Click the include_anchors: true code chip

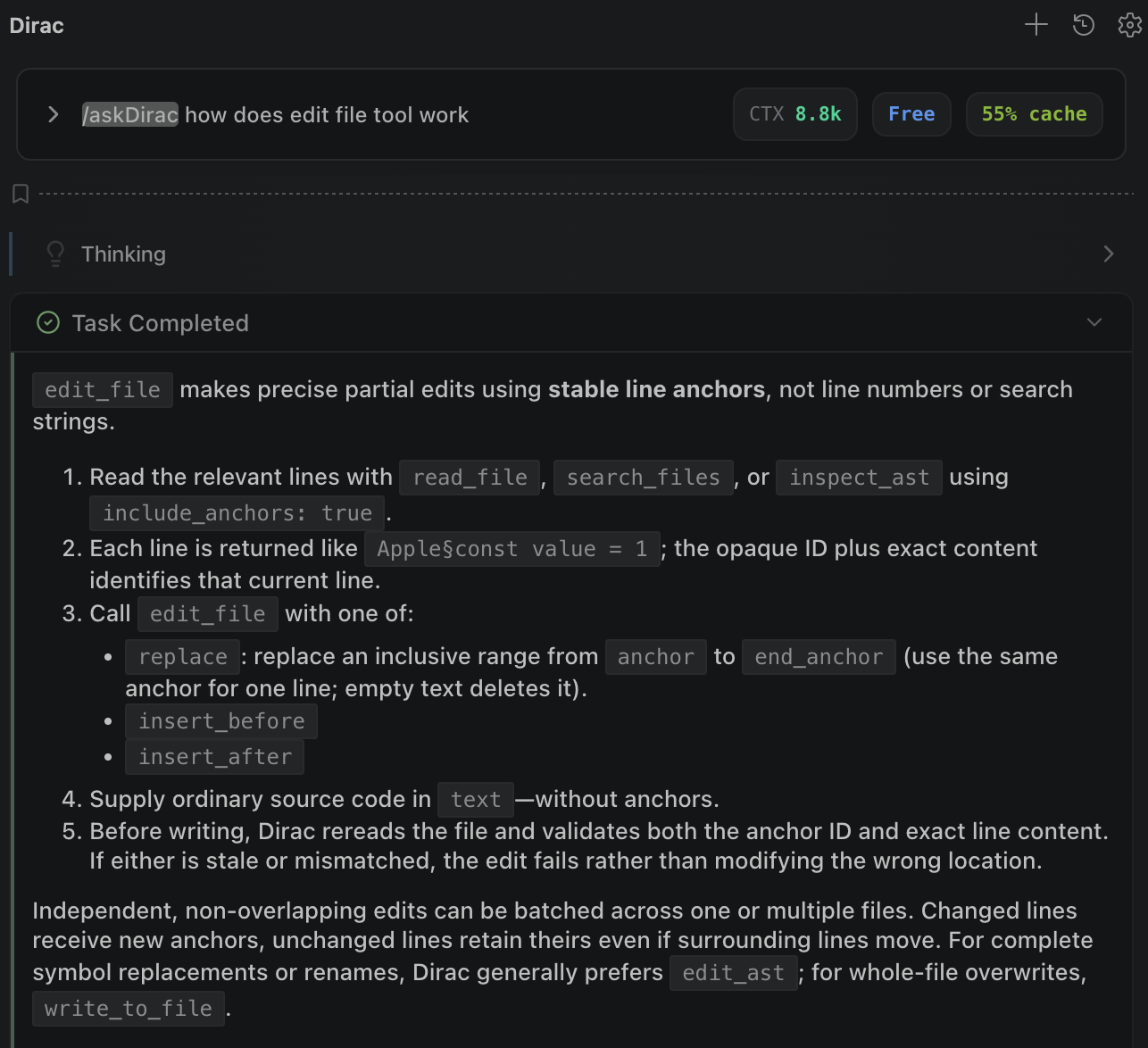(237, 513)
